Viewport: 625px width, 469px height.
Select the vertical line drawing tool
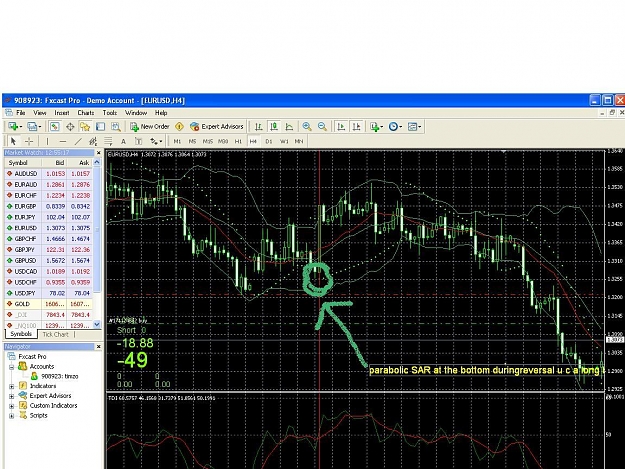coord(47,141)
